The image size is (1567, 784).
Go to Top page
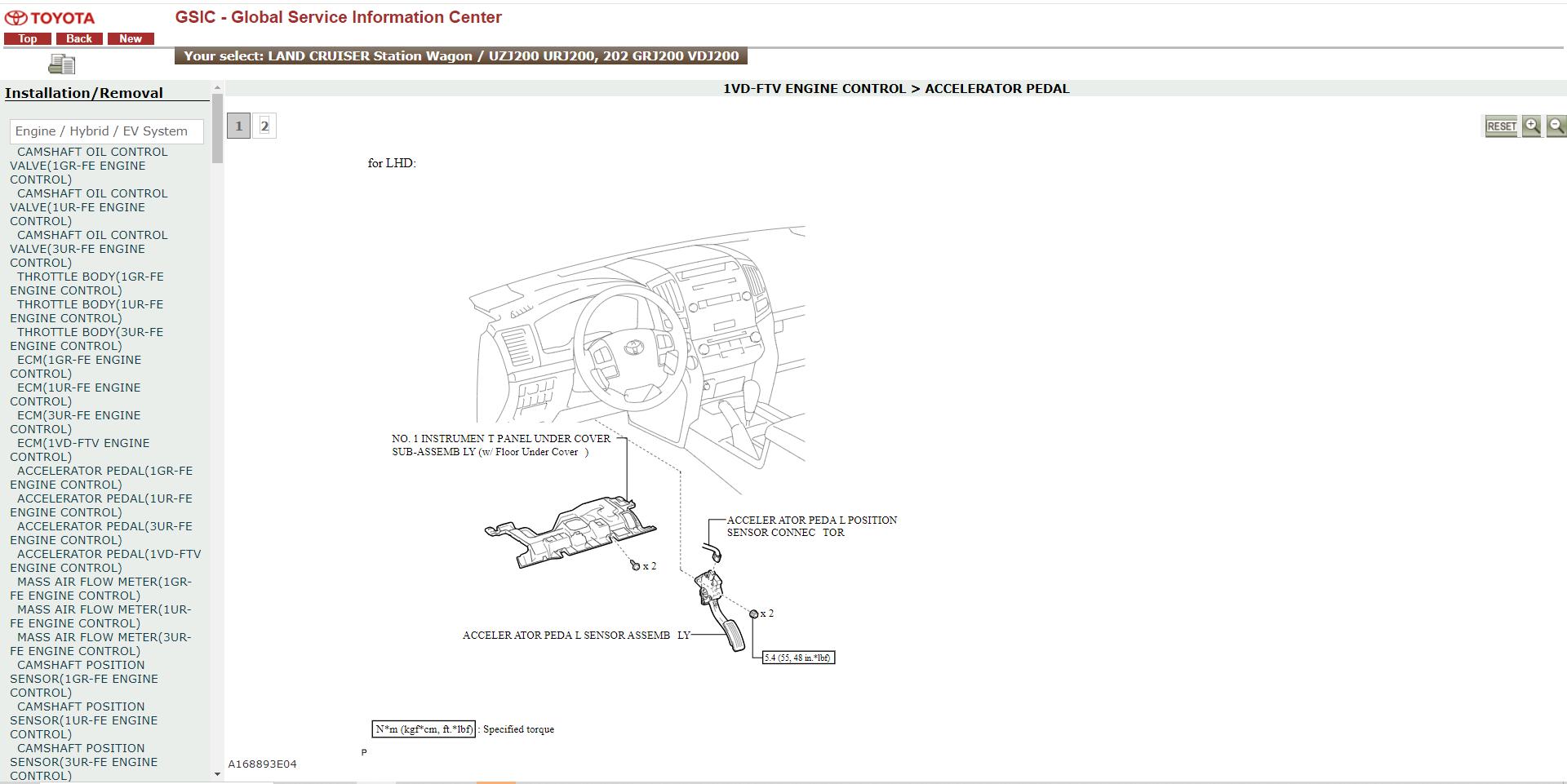(x=28, y=38)
